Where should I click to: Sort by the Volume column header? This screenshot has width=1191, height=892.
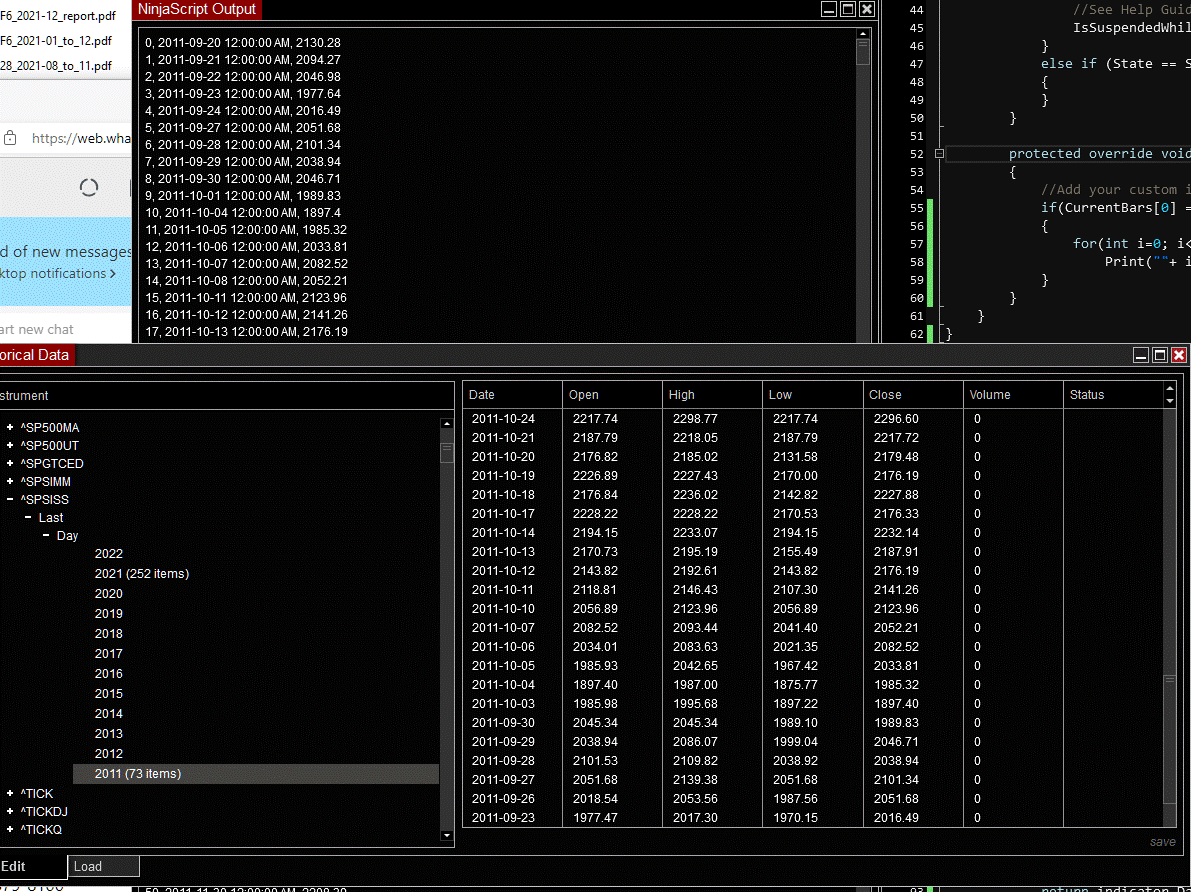[x=1013, y=395]
